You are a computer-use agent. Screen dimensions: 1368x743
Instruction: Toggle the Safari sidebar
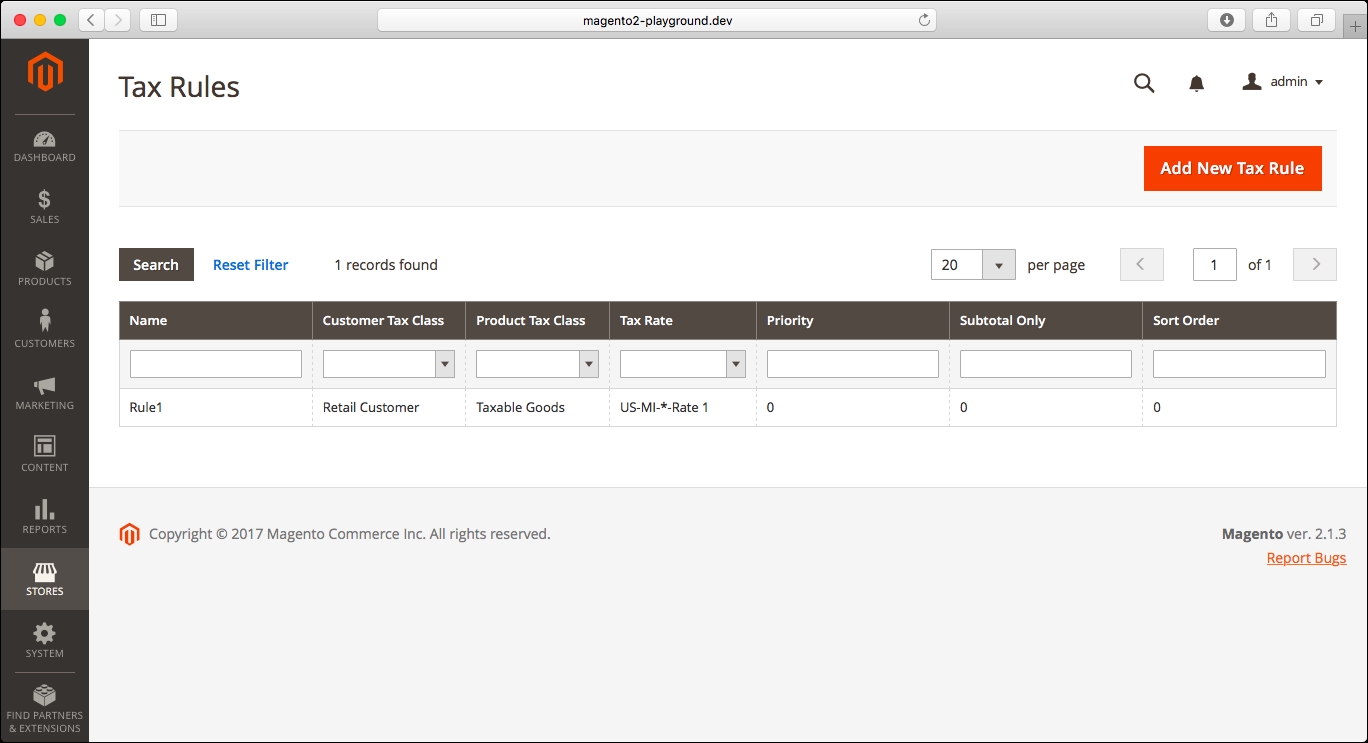point(158,20)
